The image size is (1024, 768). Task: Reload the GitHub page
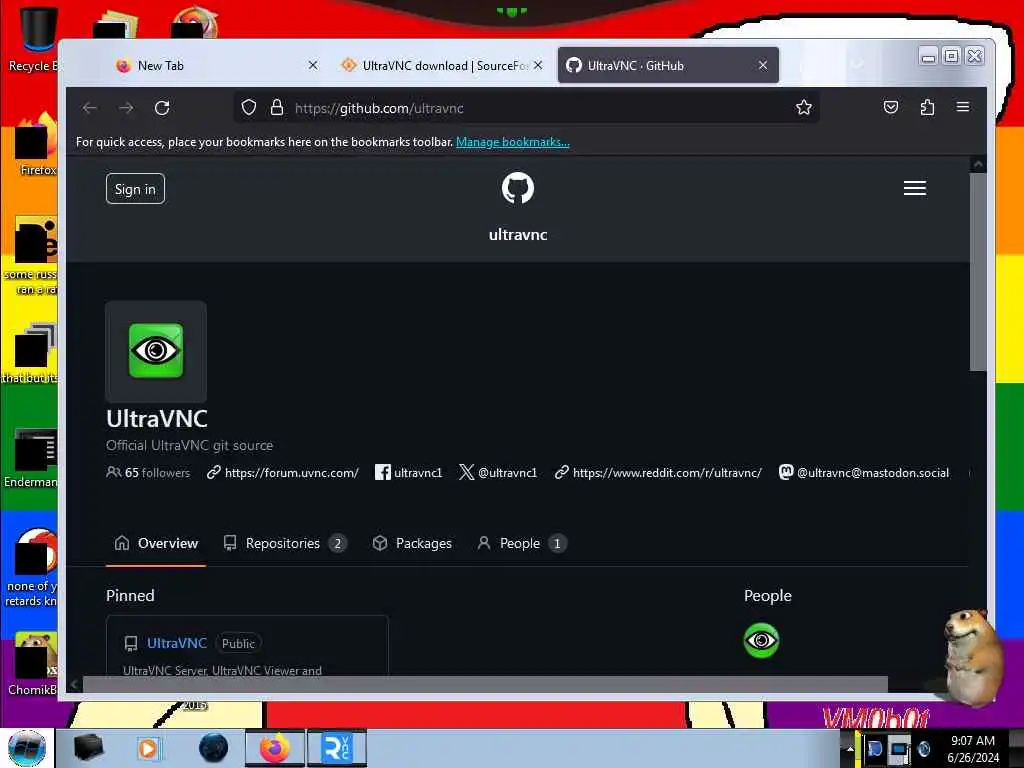click(162, 108)
